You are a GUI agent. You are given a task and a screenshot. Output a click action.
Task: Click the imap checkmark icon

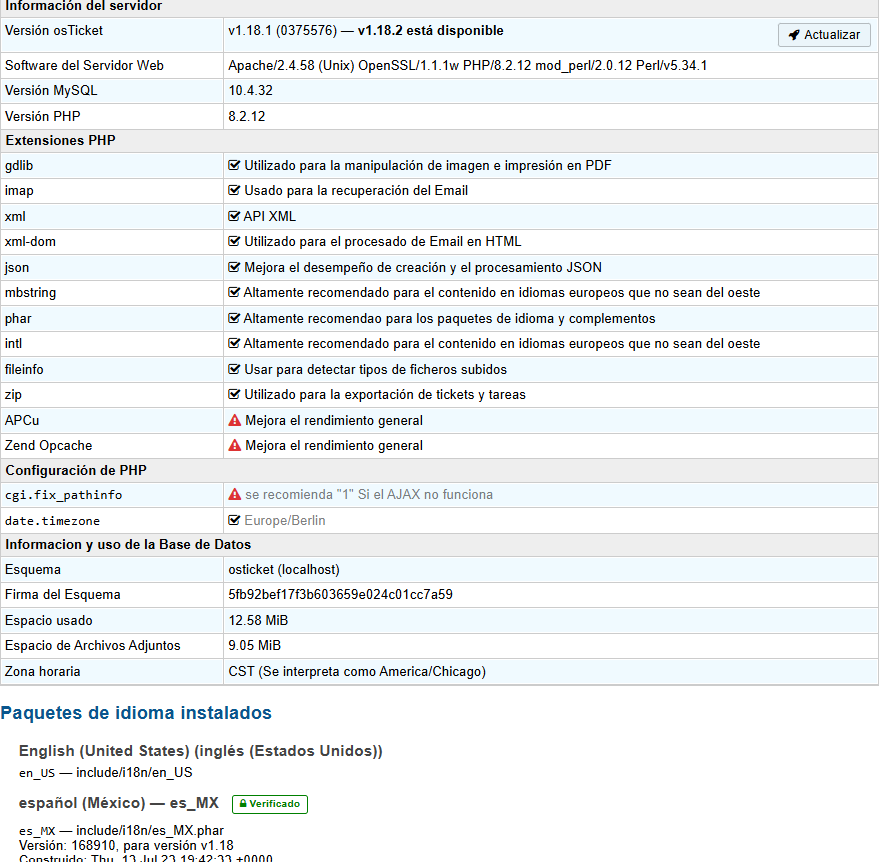(235, 191)
